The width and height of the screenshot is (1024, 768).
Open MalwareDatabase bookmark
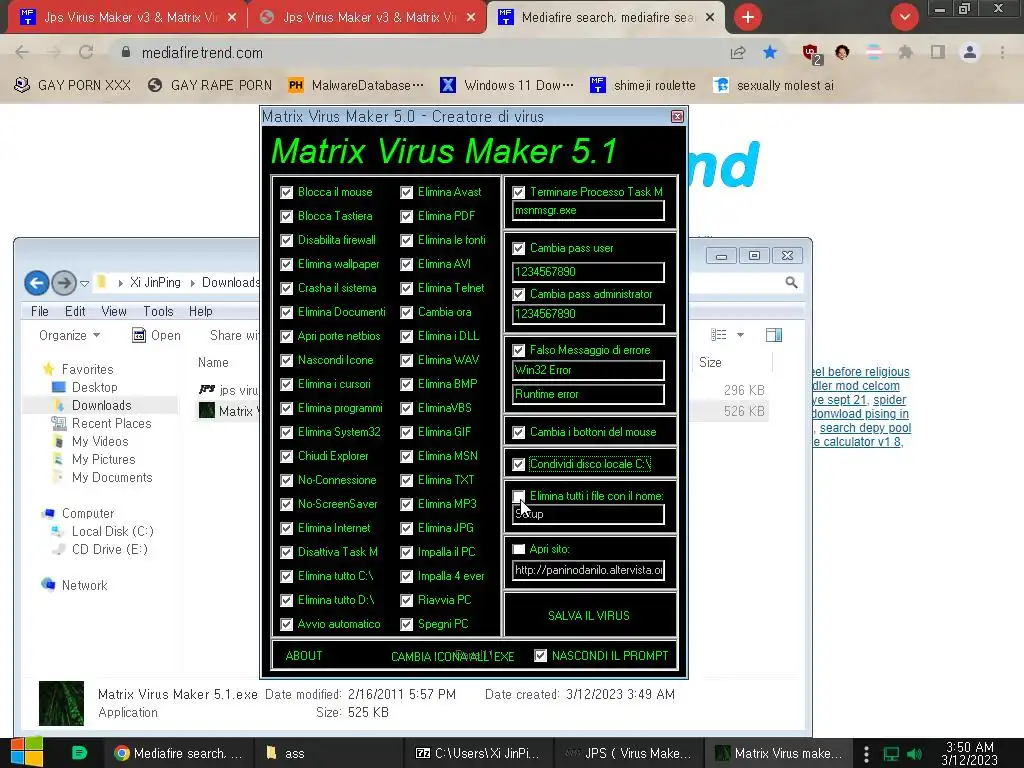pyautogui.click(x=356, y=85)
